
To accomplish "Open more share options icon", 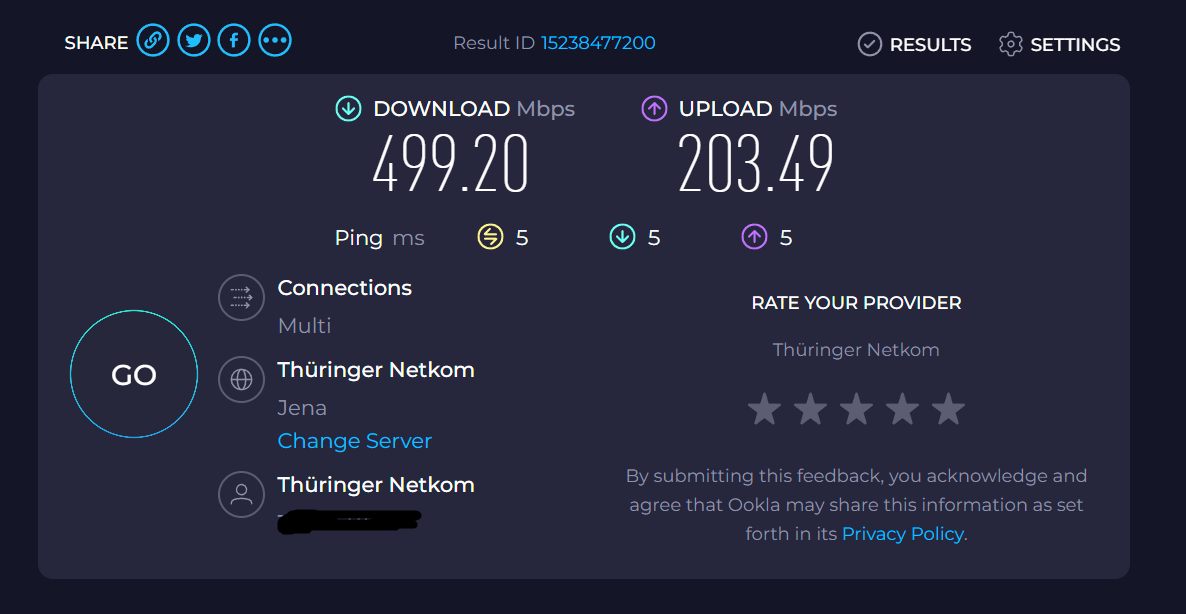I will tap(275, 40).
